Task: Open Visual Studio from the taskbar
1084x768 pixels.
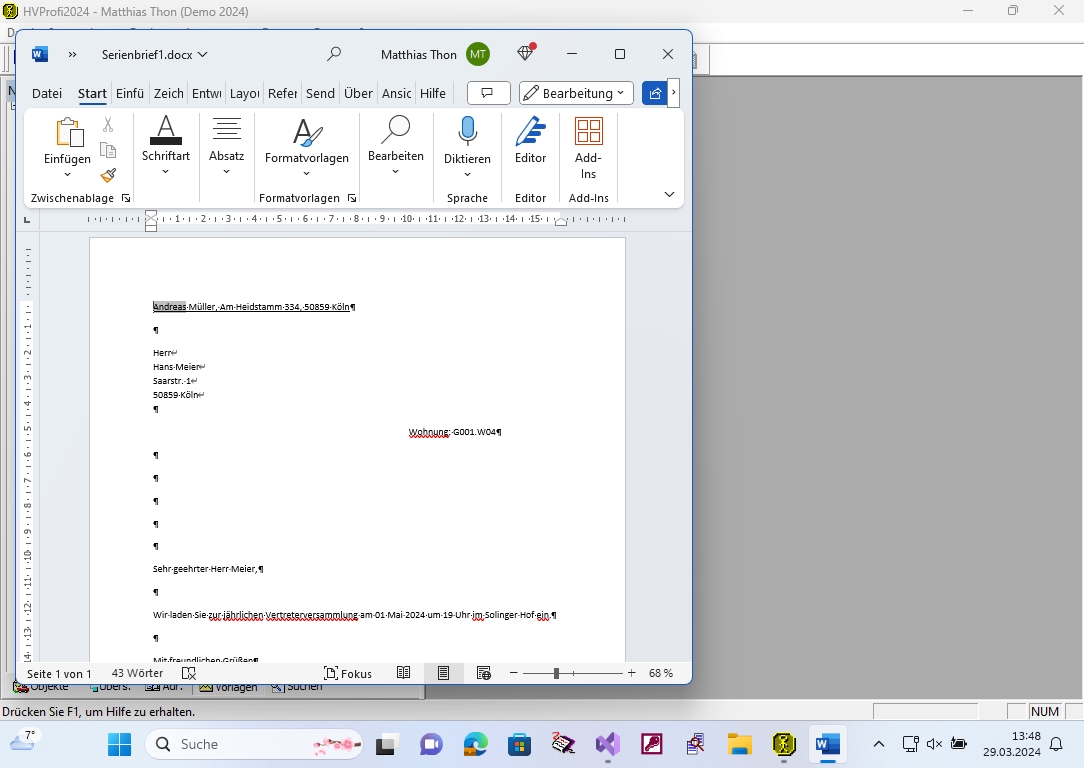Action: 608,744
